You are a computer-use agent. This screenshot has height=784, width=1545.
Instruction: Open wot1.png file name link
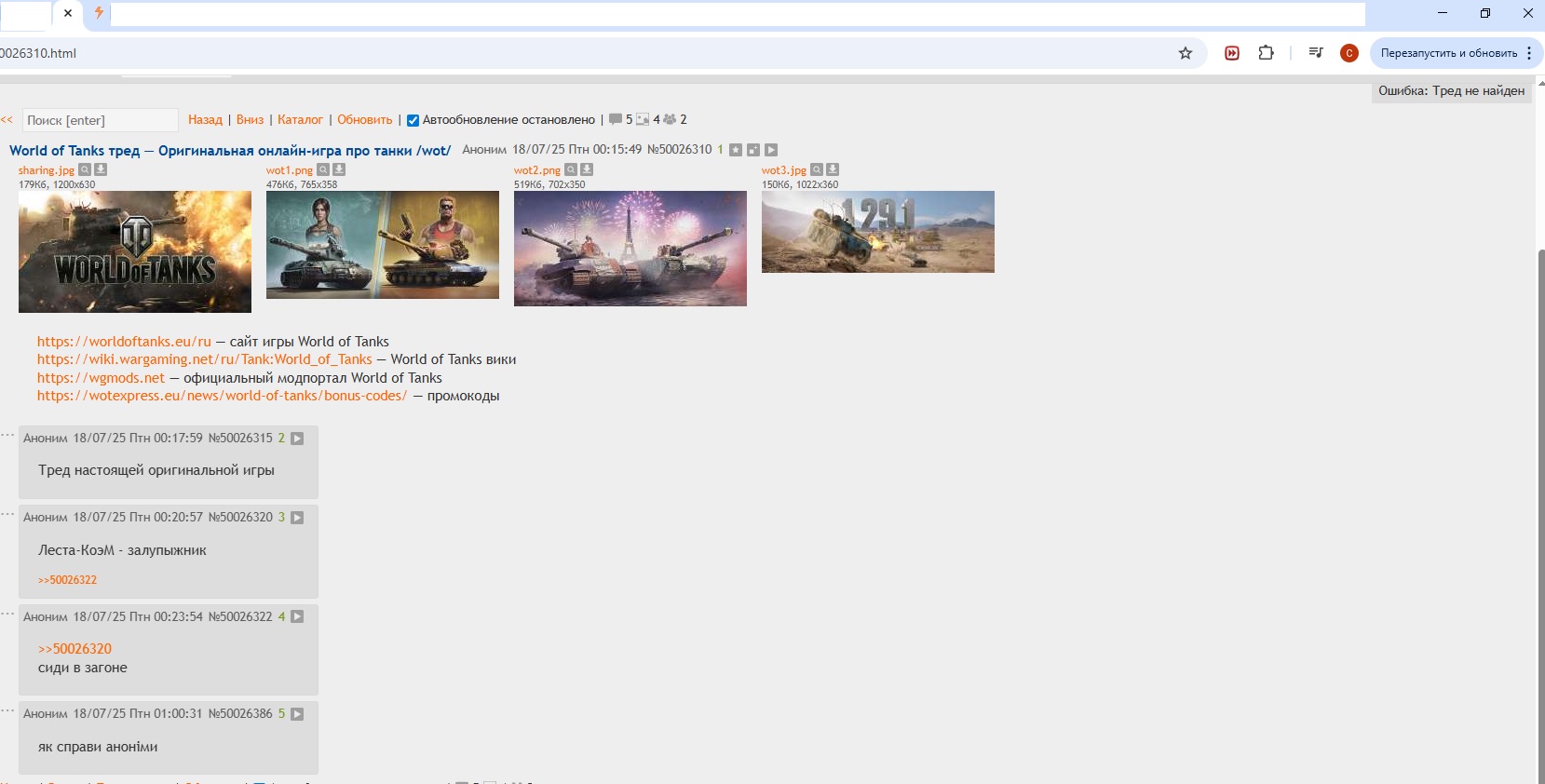(x=290, y=170)
